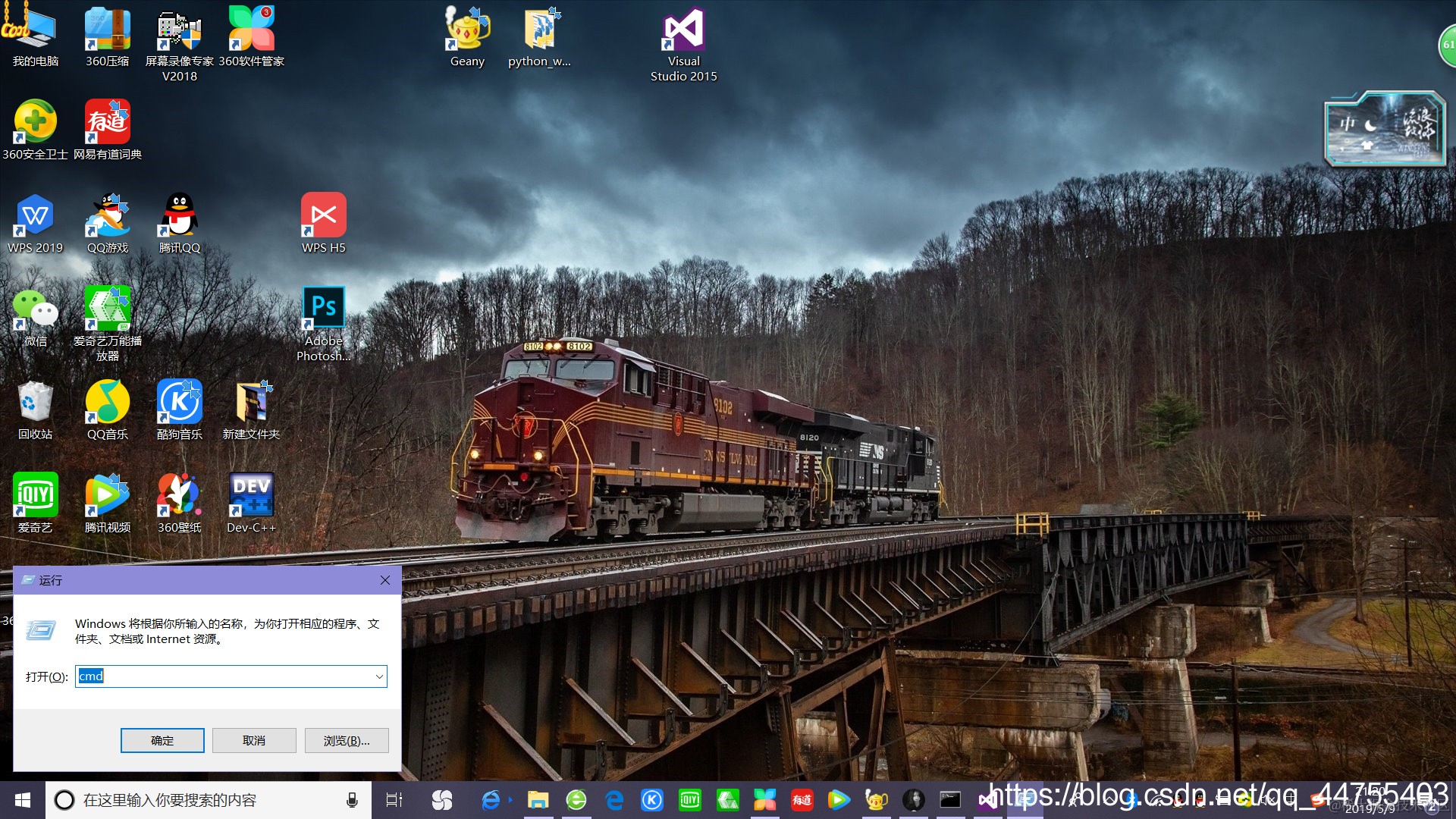
Task: Click the 浏览(B)... browse button
Action: 347,740
